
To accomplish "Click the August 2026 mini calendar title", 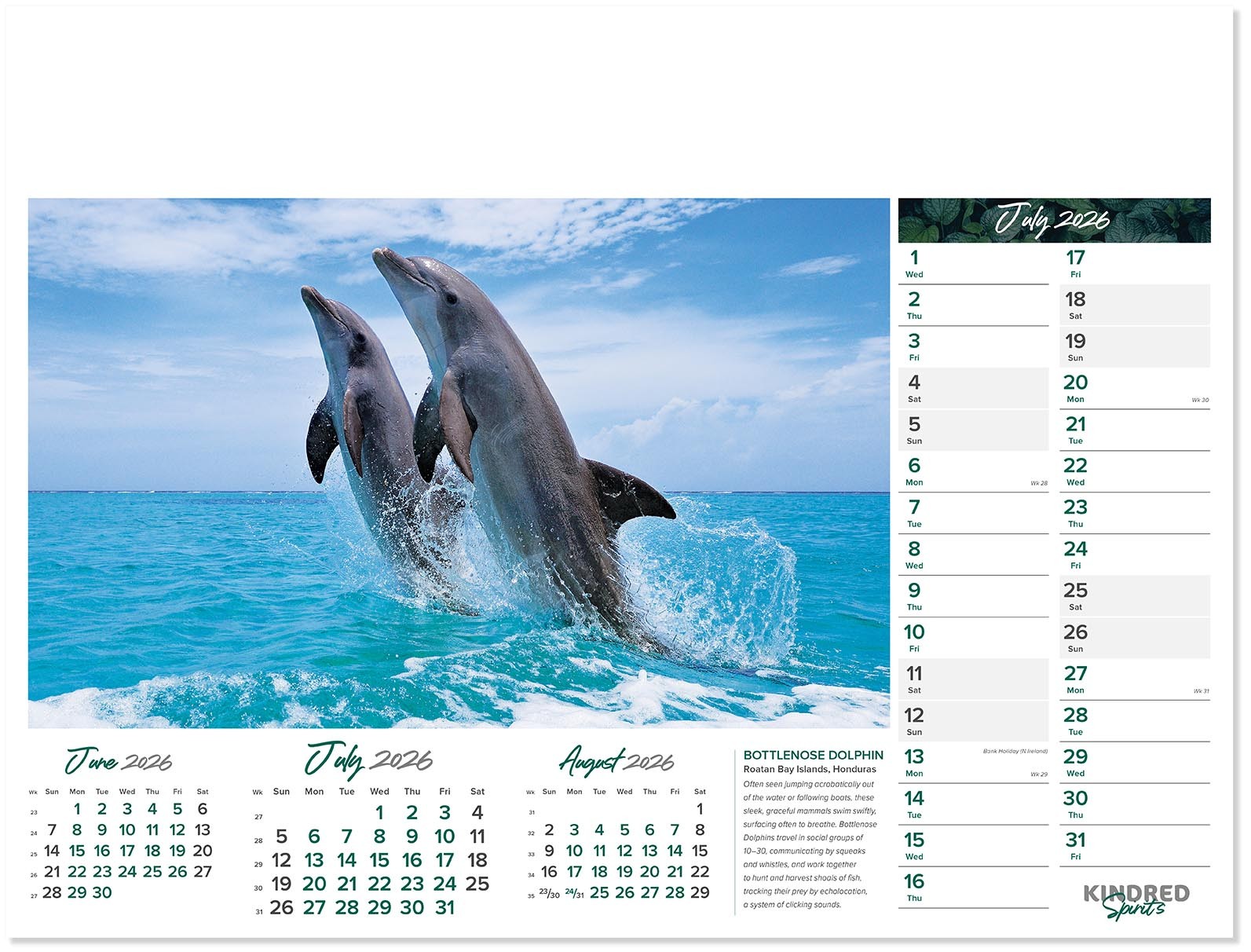I will click(x=616, y=761).
